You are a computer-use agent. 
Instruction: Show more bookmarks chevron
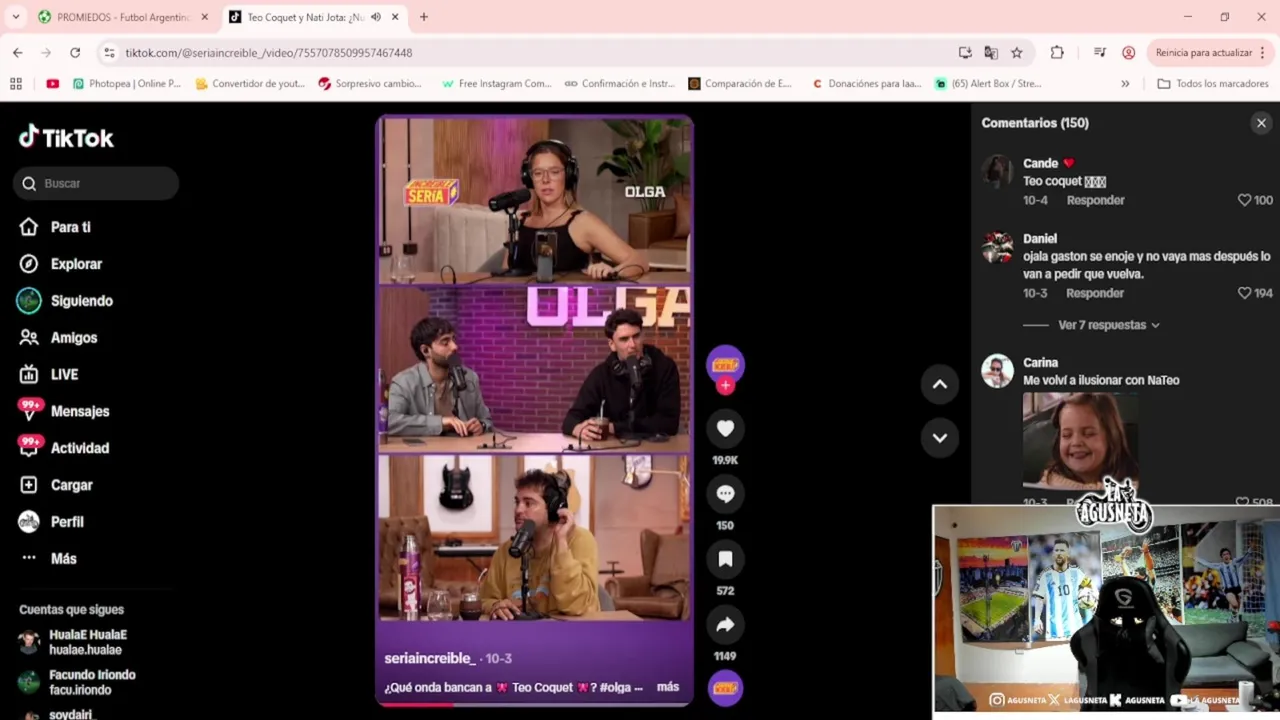(x=1125, y=84)
